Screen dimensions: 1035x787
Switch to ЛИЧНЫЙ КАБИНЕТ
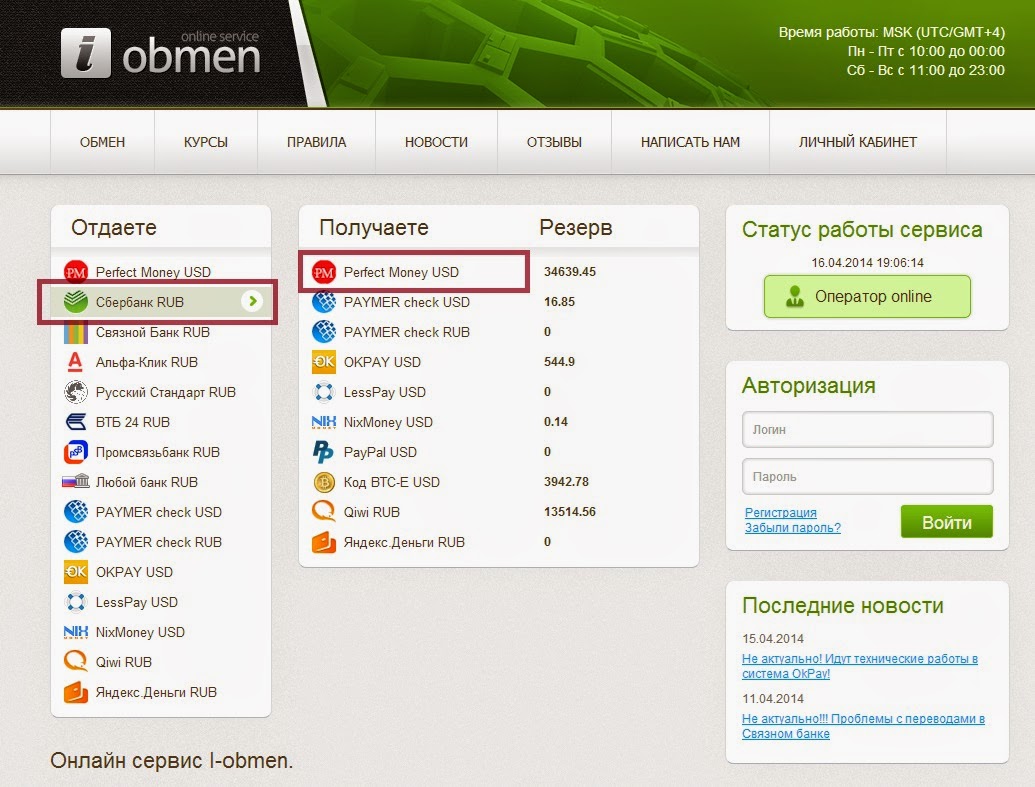tap(856, 141)
